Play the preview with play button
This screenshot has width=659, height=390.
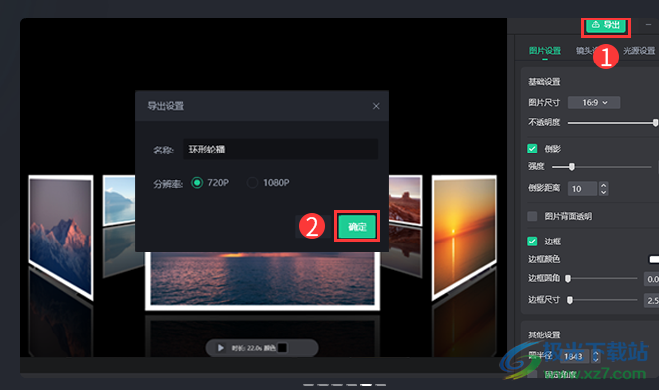[220, 348]
